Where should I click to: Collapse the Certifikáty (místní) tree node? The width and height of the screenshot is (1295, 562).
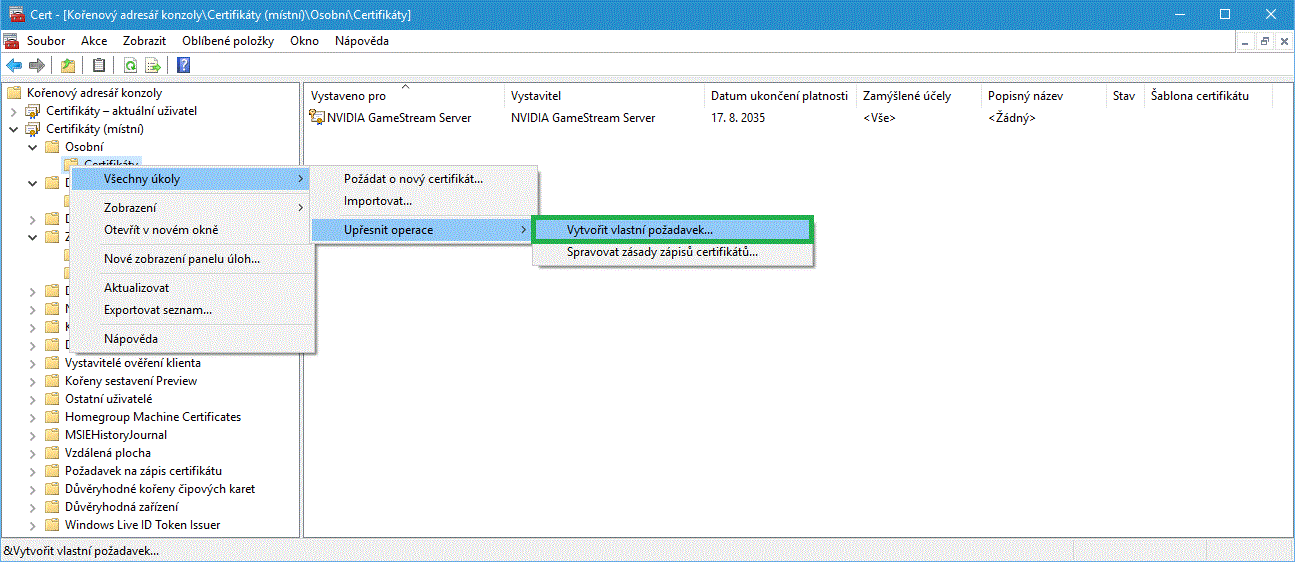point(14,129)
